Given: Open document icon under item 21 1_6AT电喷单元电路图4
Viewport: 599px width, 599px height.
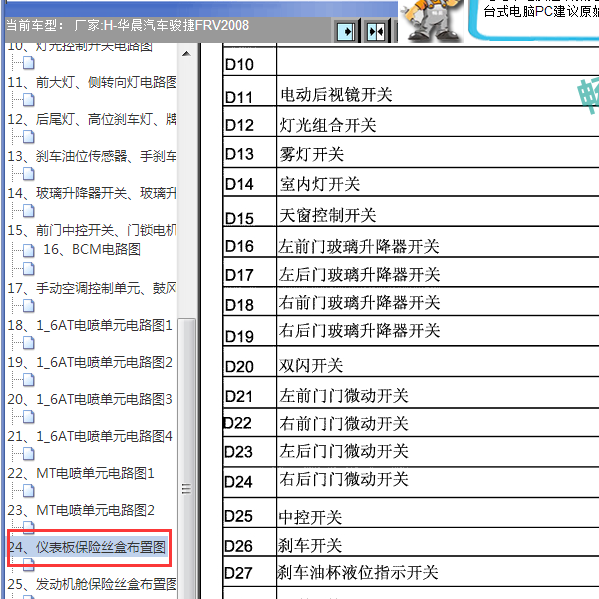Looking at the screenshot, I should pos(29,454).
